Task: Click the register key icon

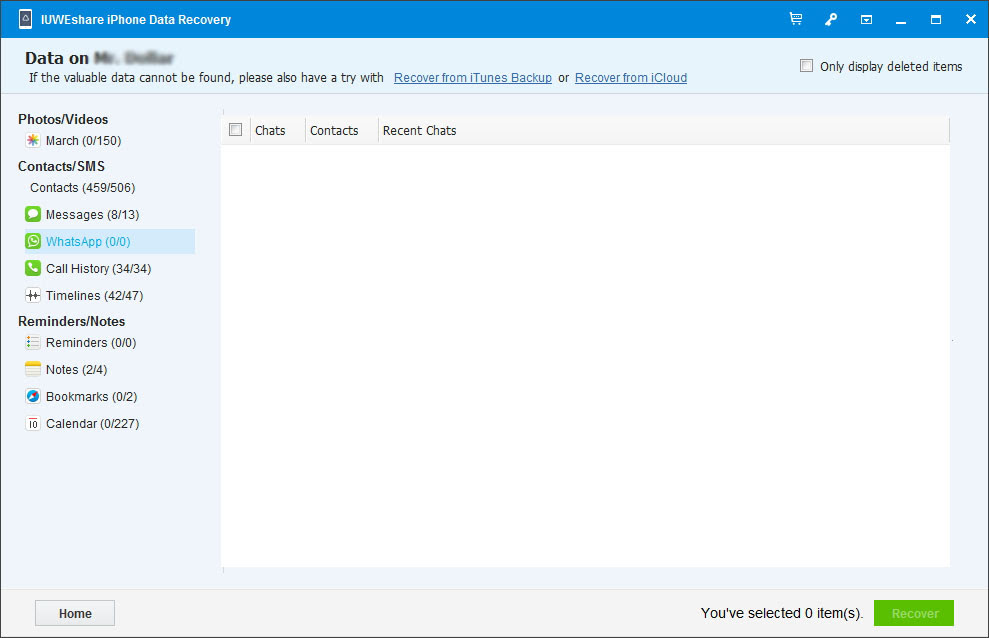Action: pyautogui.click(x=831, y=19)
